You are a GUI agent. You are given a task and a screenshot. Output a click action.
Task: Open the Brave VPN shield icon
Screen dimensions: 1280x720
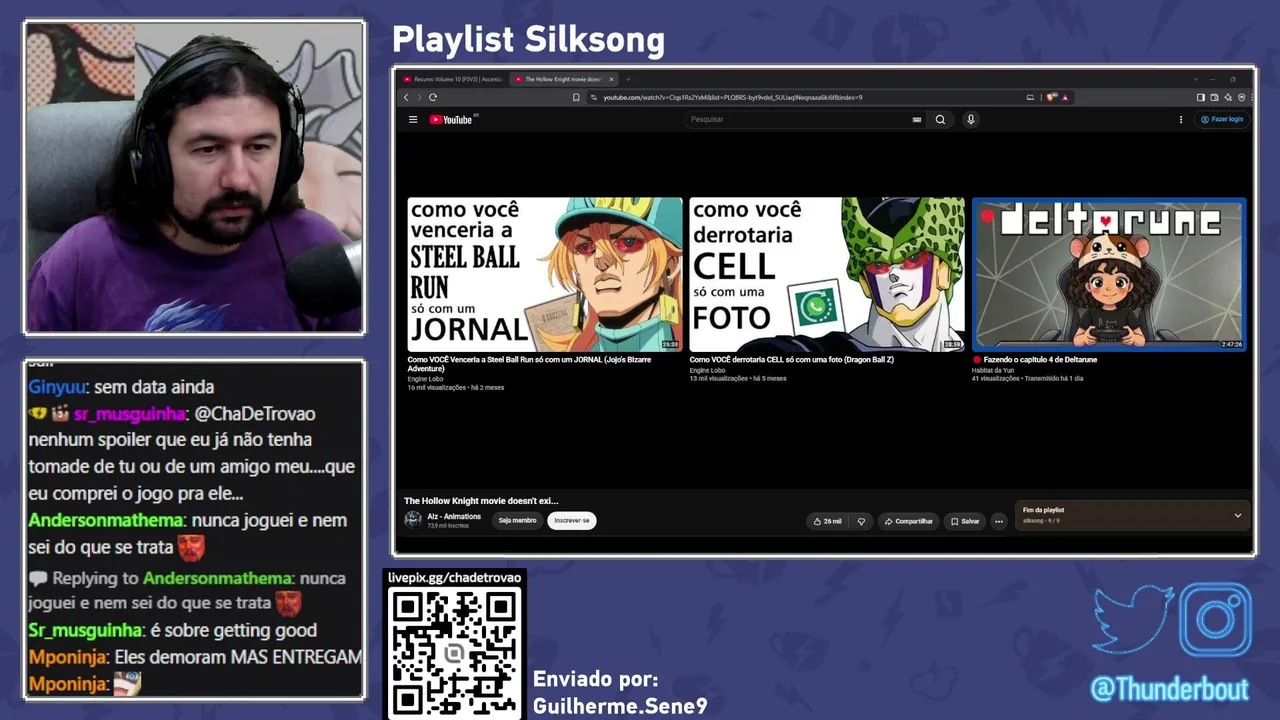click(x=1242, y=97)
